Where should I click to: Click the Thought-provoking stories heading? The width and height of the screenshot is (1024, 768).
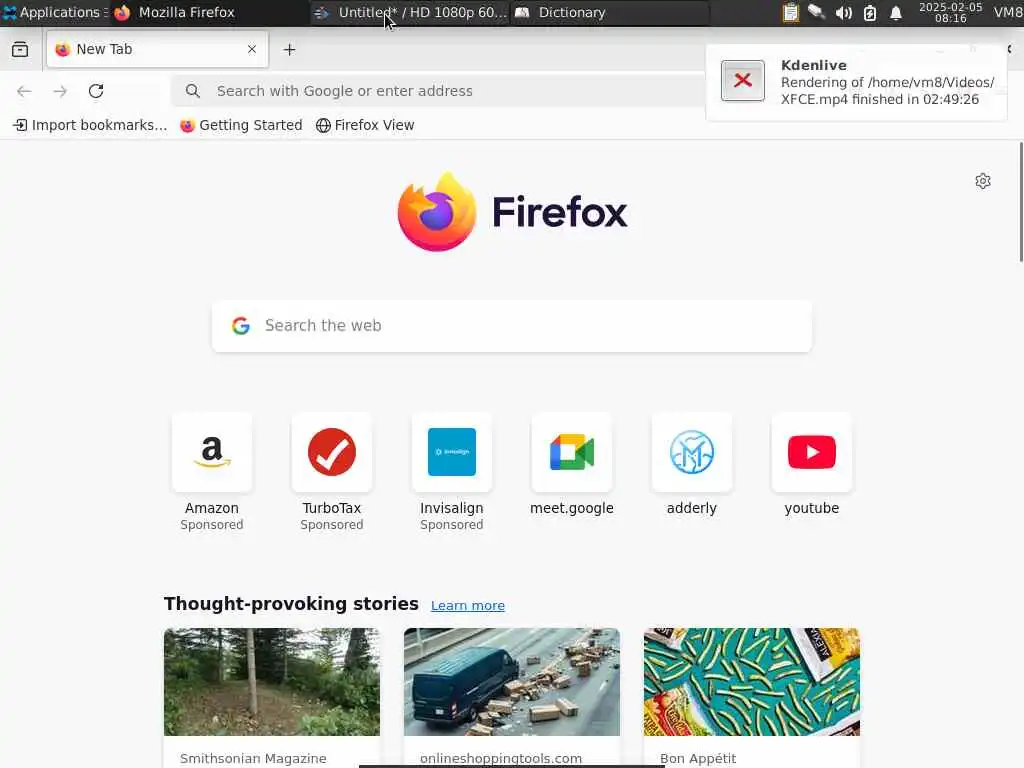[291, 603]
